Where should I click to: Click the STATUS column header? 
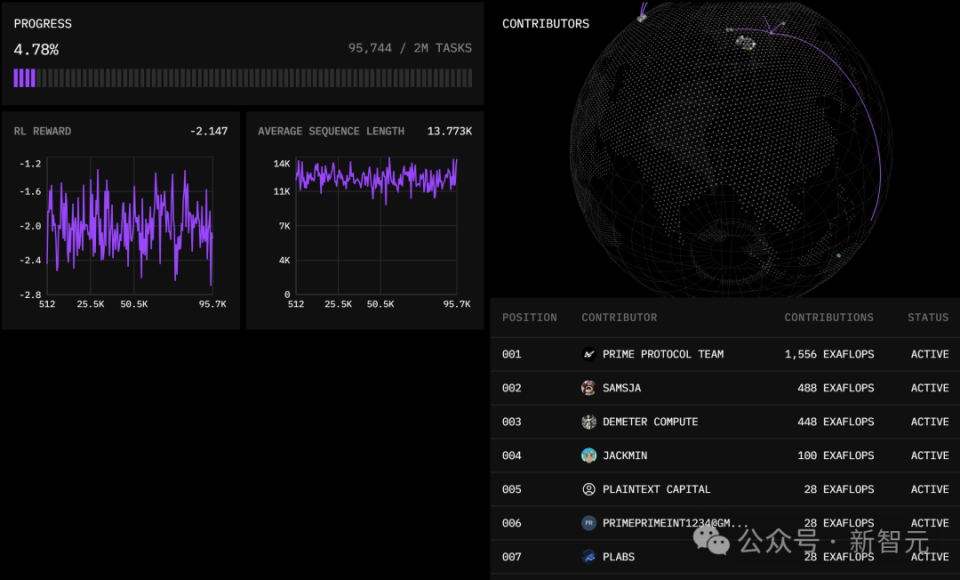click(x=928, y=317)
